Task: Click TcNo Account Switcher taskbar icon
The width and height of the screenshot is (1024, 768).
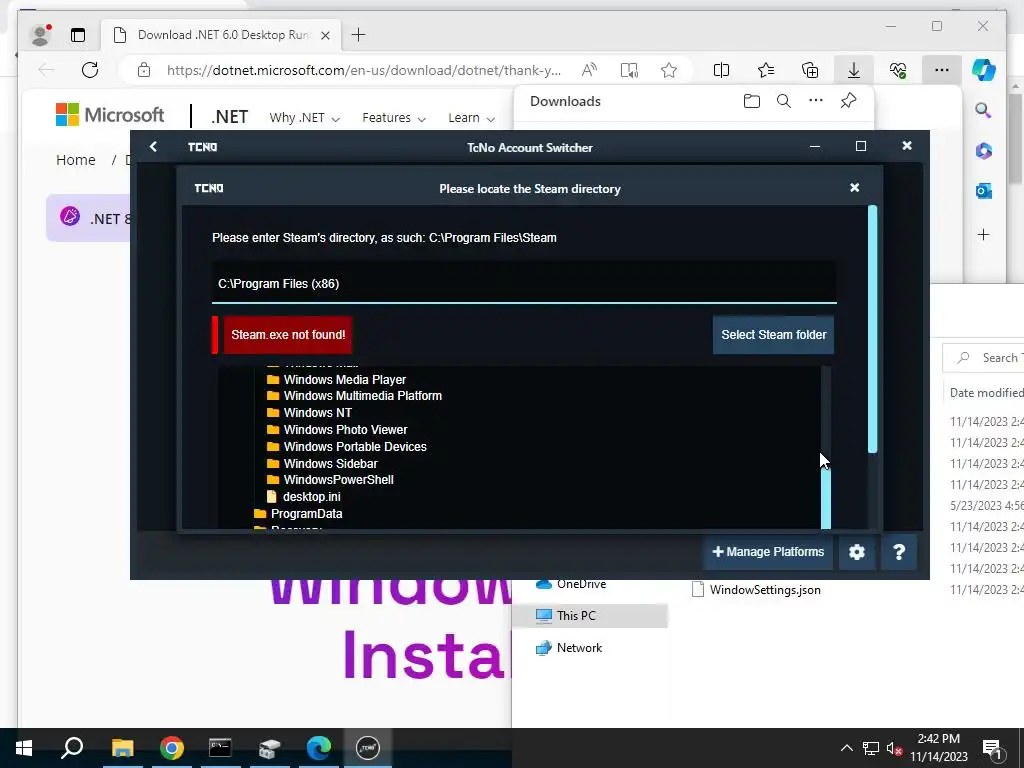Action: (x=368, y=748)
